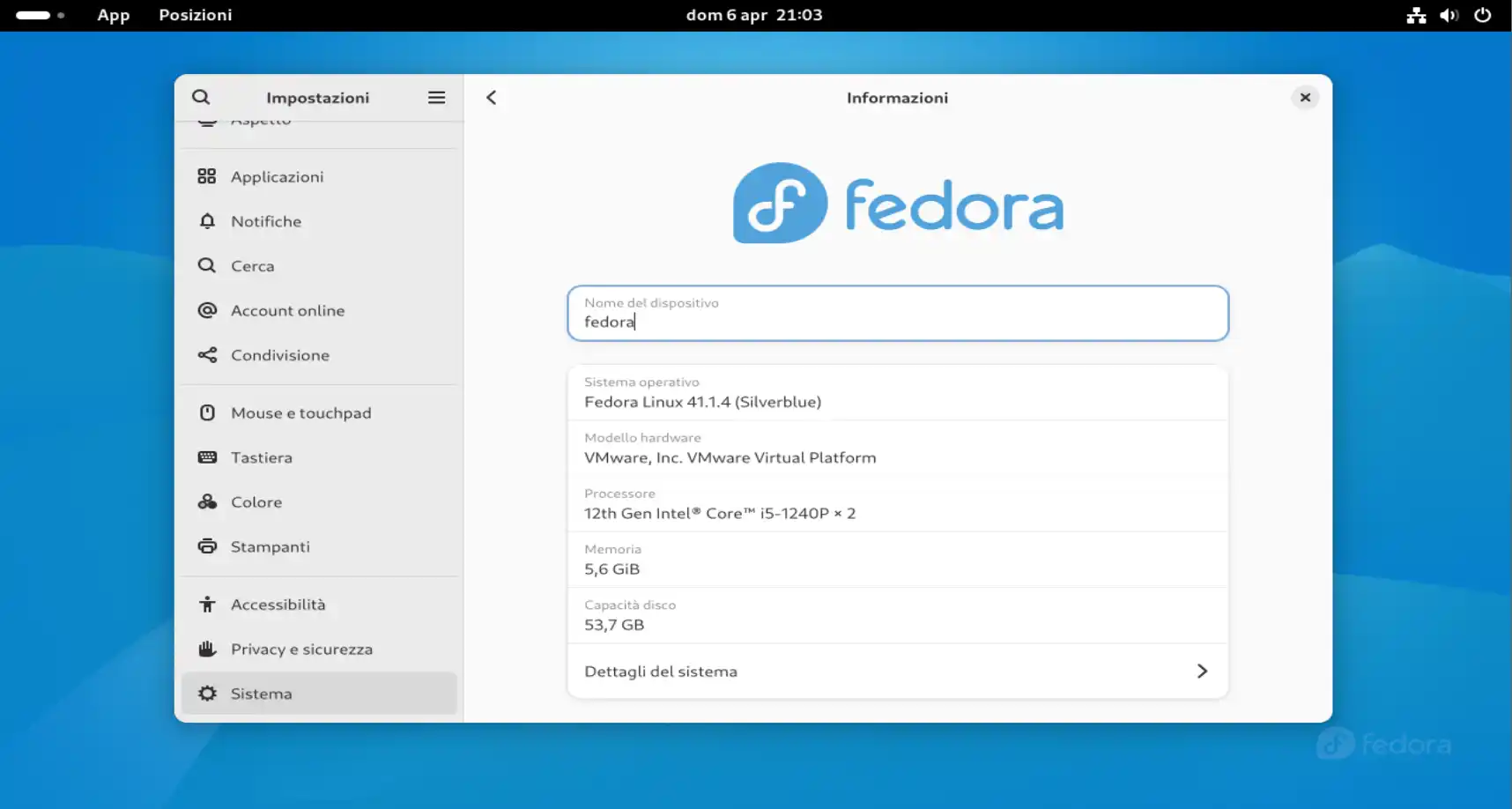Click the Colore icon in sidebar

click(207, 501)
